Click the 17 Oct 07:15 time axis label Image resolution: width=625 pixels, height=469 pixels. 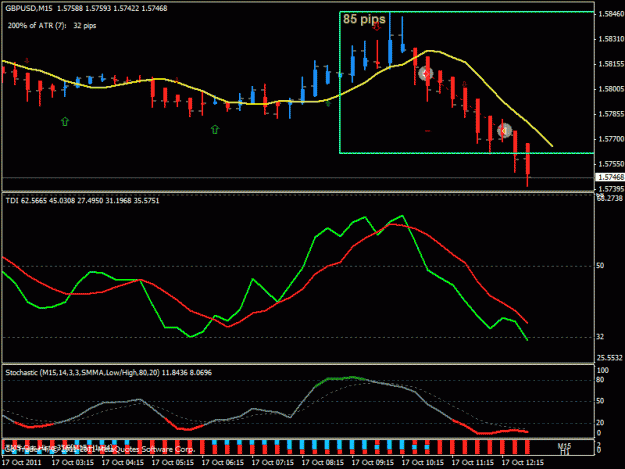[x=273, y=462]
